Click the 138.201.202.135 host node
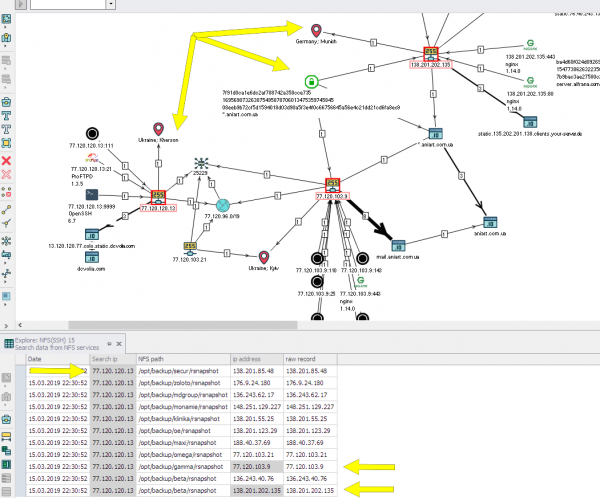The height and width of the screenshot is (498, 600). pyautogui.click(x=431, y=54)
